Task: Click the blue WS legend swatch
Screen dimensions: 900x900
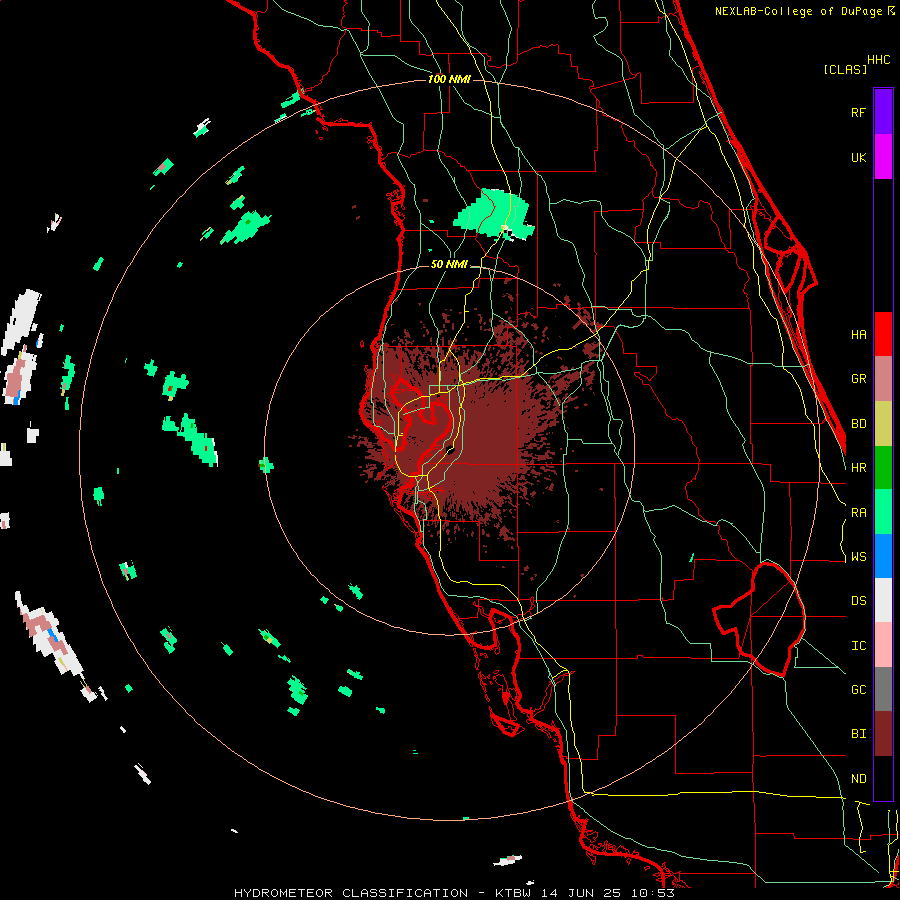Action: point(883,556)
